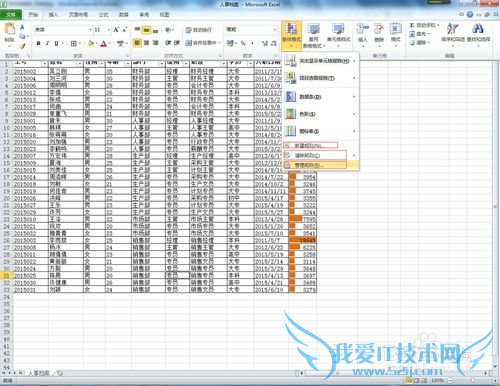Open 项目选取规则 submenu
The height and width of the screenshot is (386, 500).
[321, 78]
